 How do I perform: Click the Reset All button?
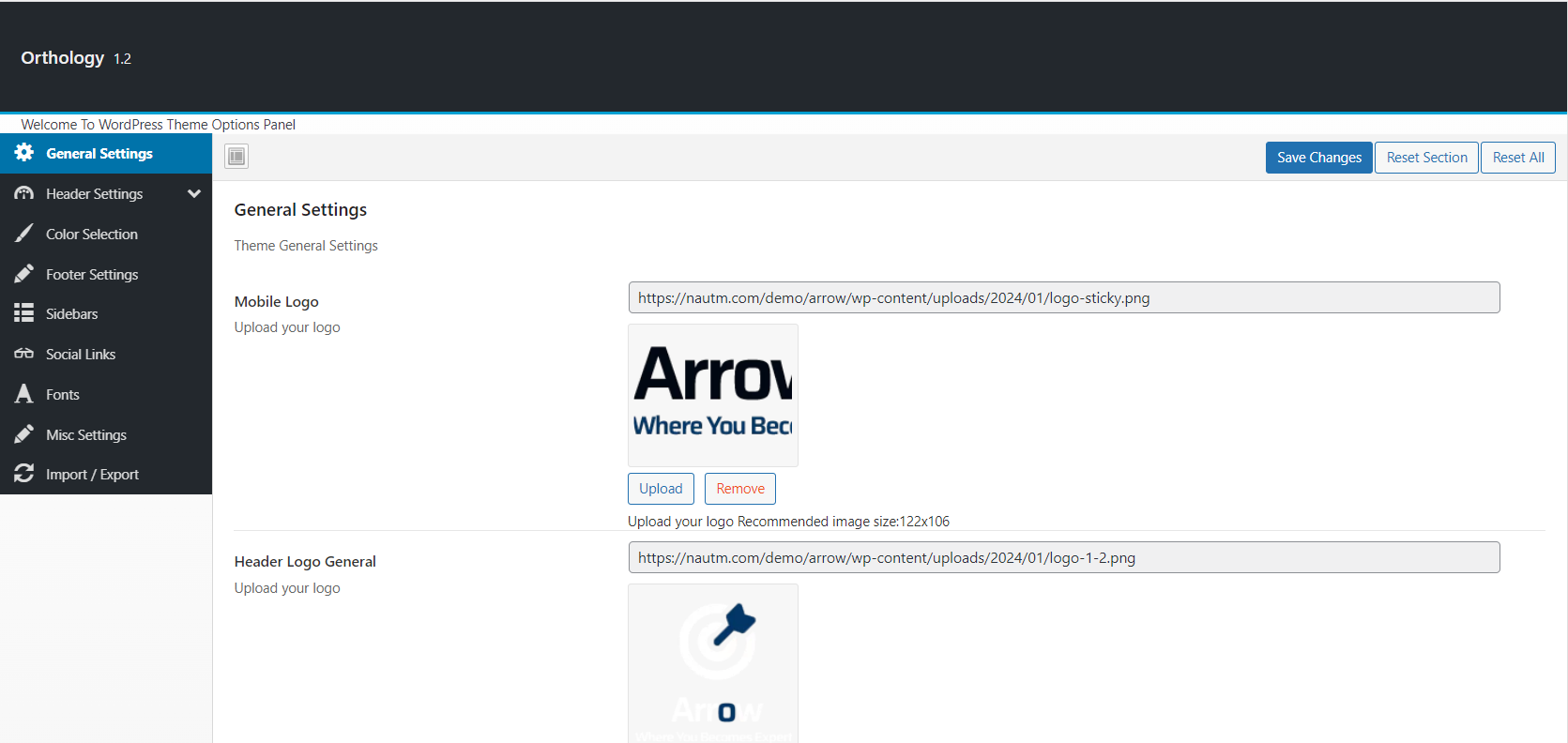(x=1517, y=158)
